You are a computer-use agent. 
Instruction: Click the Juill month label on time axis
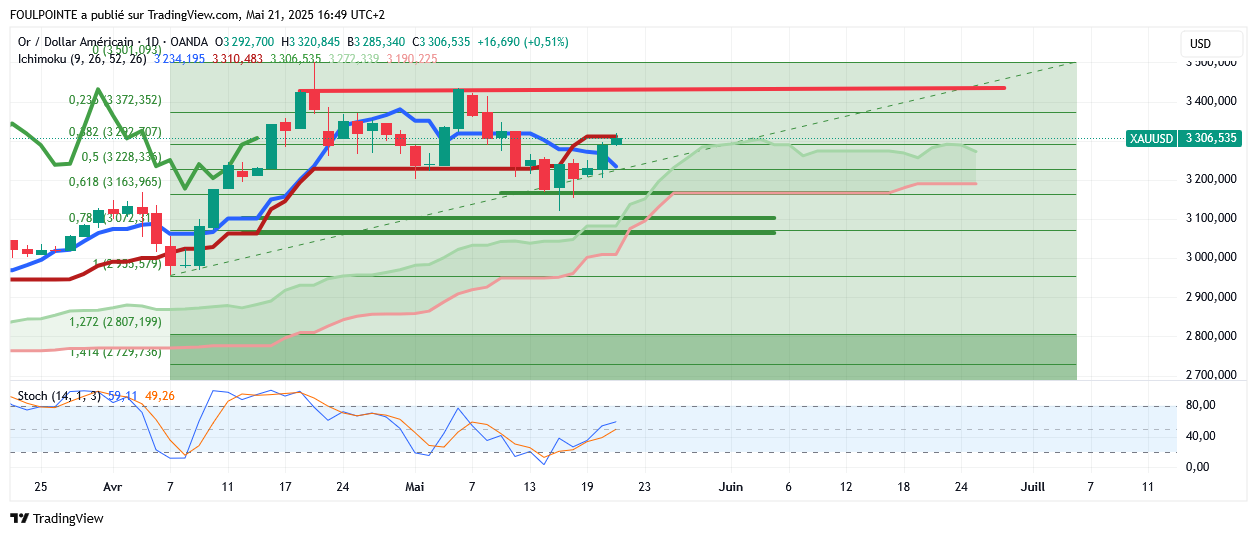tap(1032, 487)
